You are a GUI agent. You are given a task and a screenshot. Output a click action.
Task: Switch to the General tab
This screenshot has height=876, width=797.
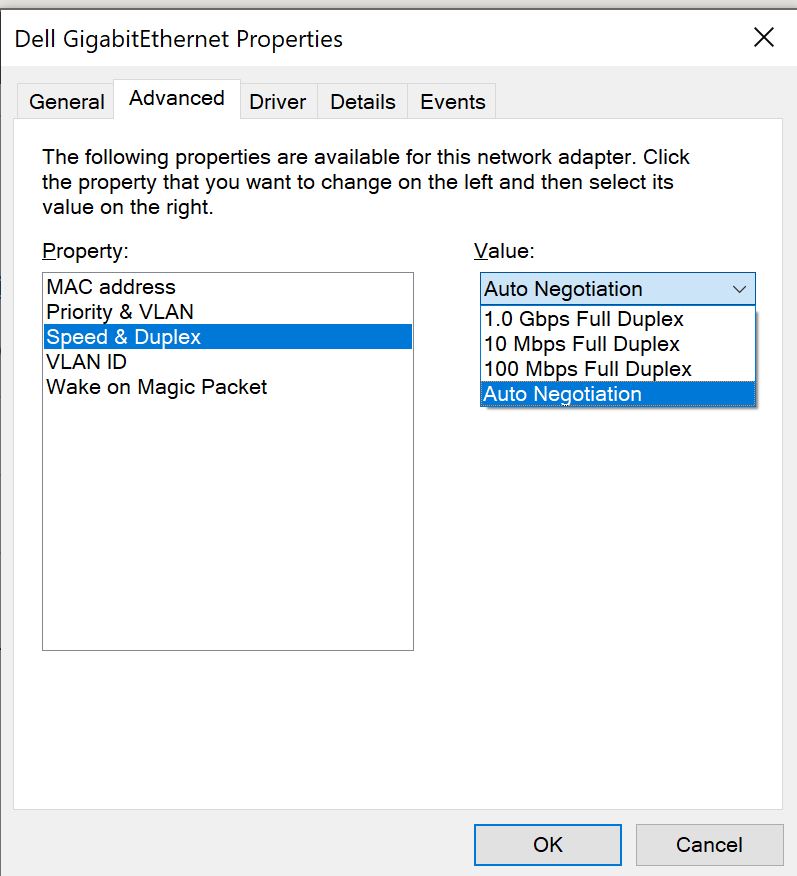[66, 102]
